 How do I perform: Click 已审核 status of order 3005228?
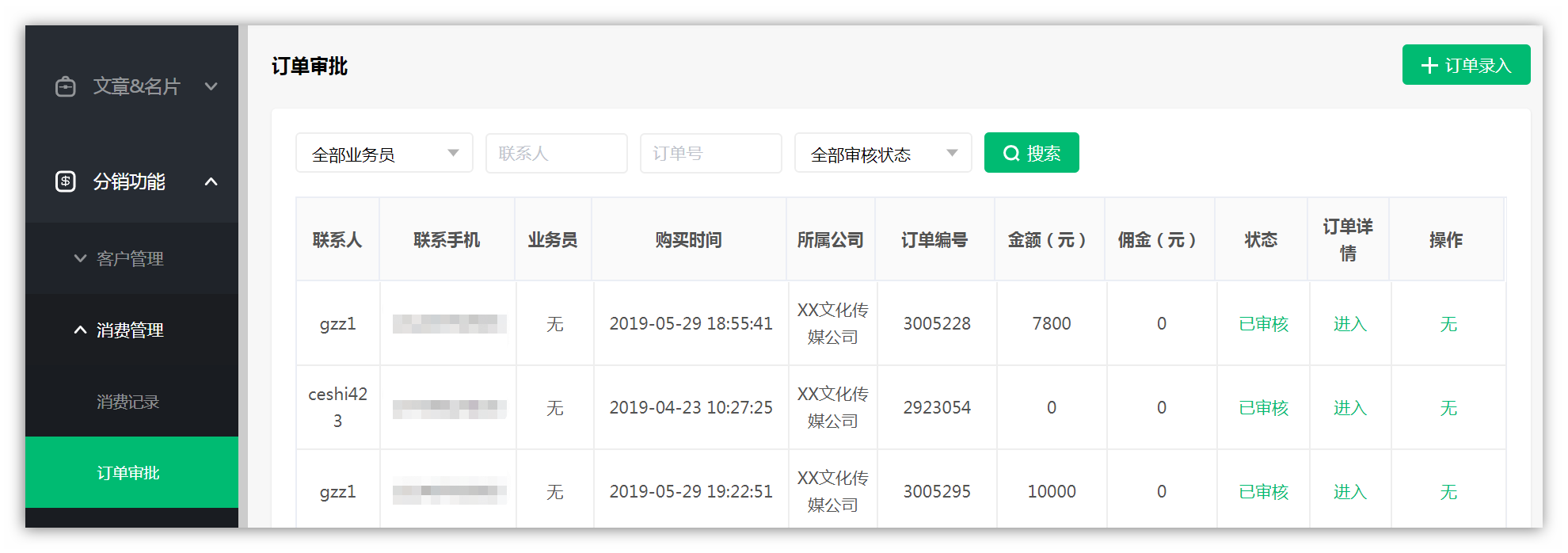click(x=1263, y=324)
